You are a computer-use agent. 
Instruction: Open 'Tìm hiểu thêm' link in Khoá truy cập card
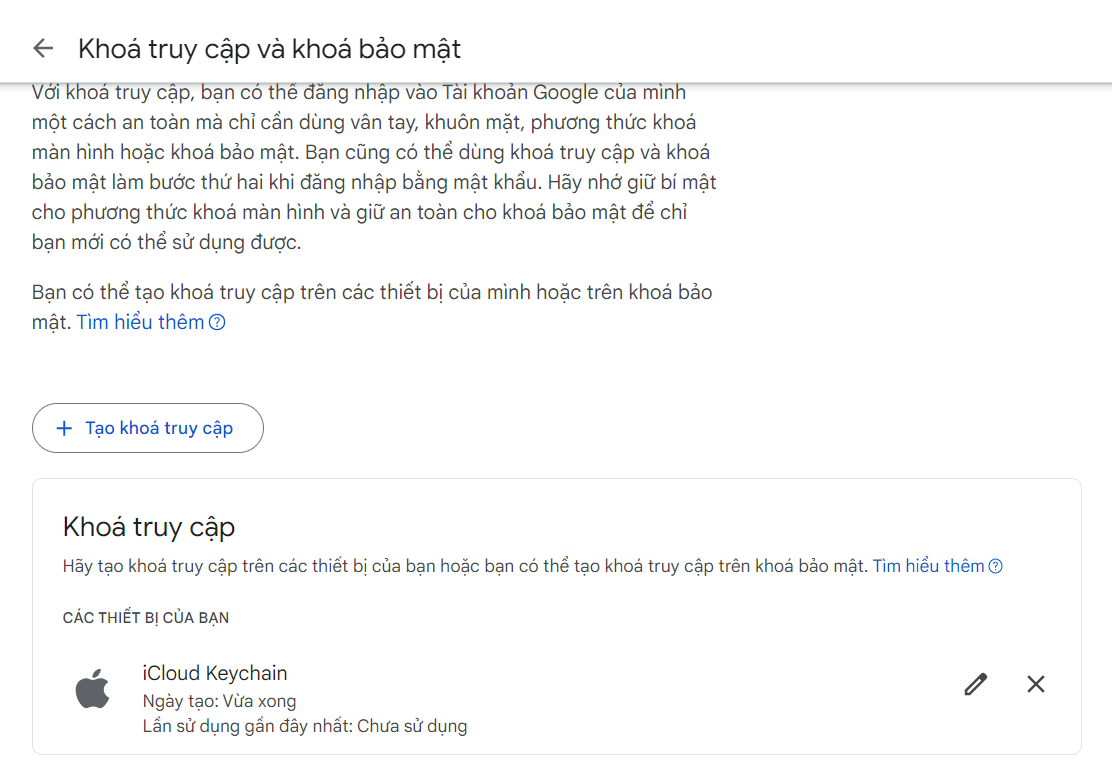pos(928,566)
